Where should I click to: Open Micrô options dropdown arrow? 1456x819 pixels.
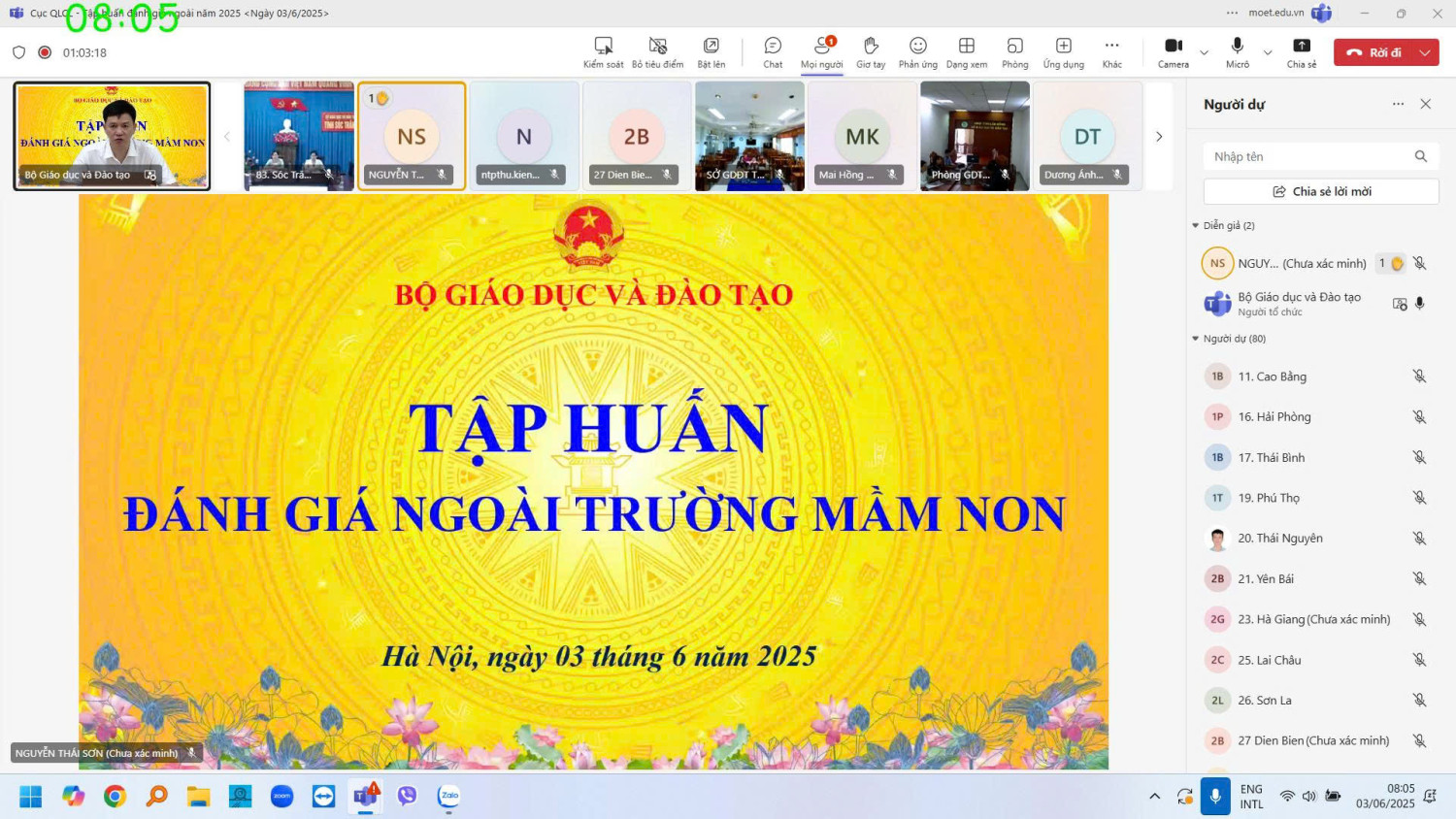(x=1267, y=52)
